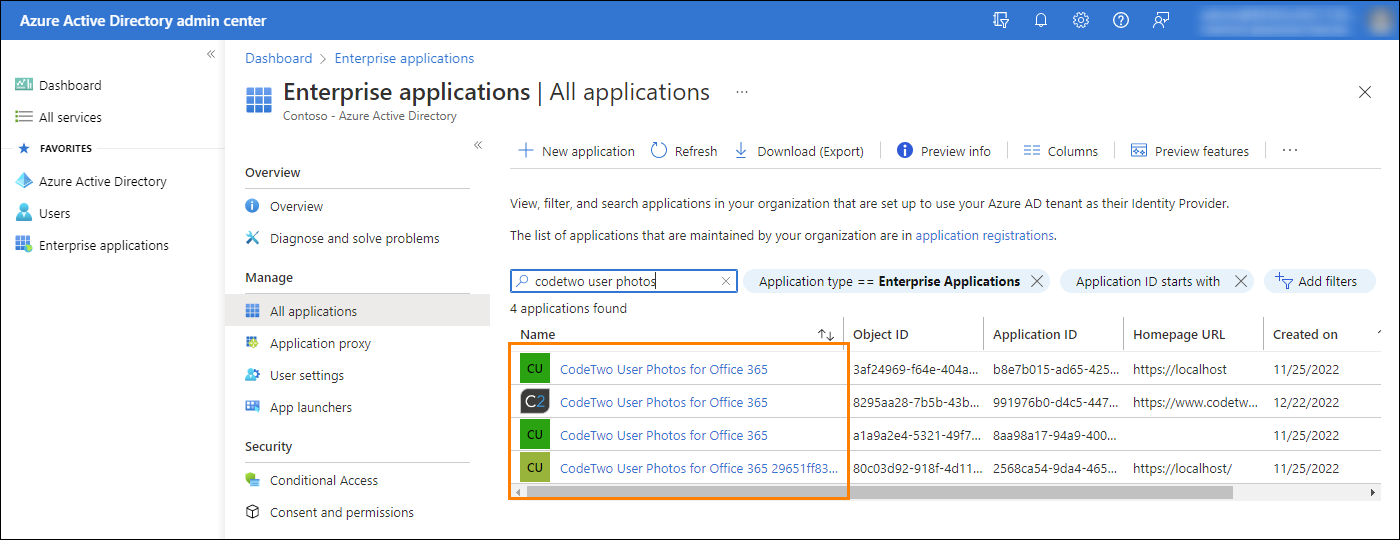The height and width of the screenshot is (540, 1400).
Task: Open the portal settings gear icon
Action: [x=1081, y=20]
